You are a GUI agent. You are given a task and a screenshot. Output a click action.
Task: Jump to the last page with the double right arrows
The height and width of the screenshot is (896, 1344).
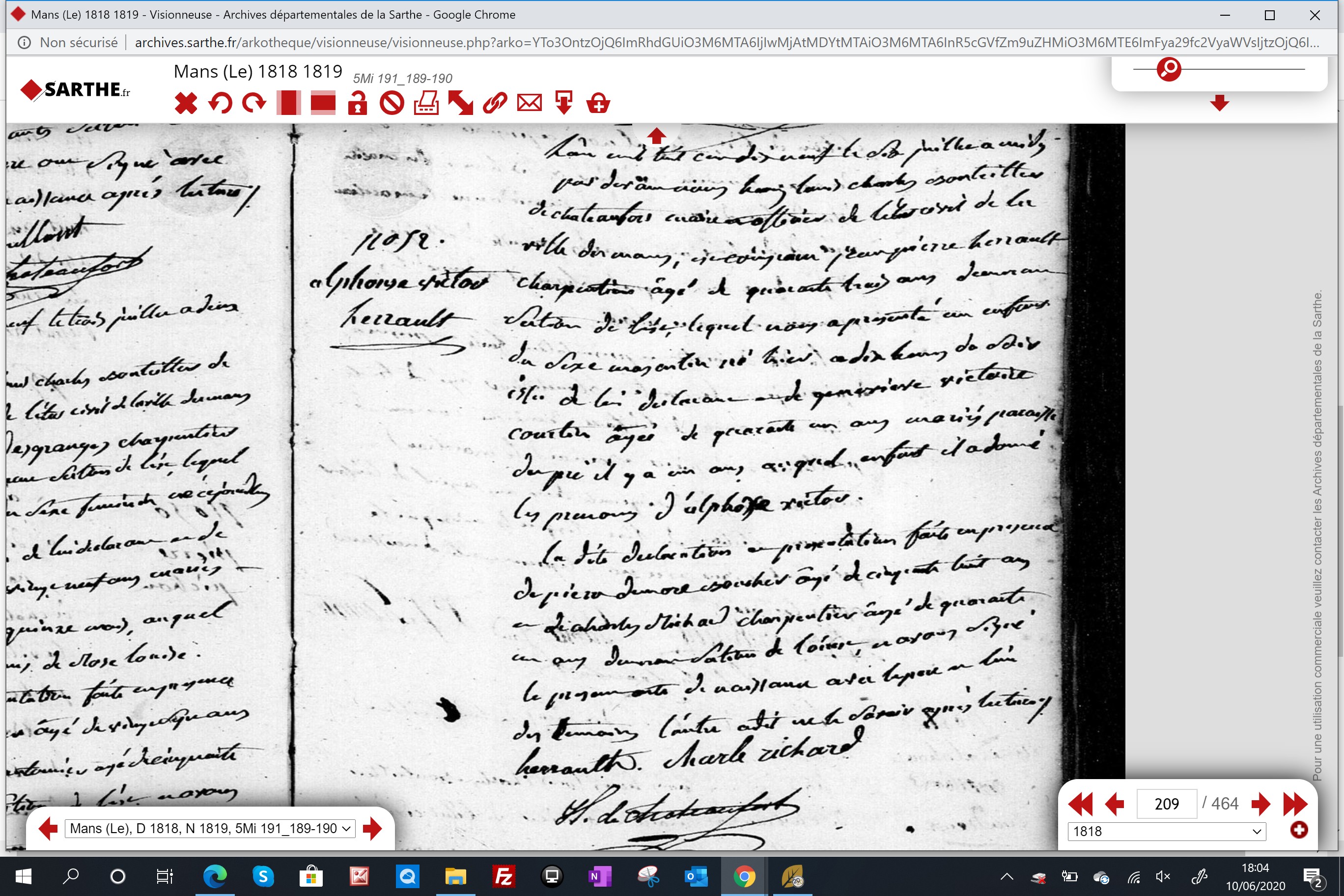pyautogui.click(x=1295, y=804)
